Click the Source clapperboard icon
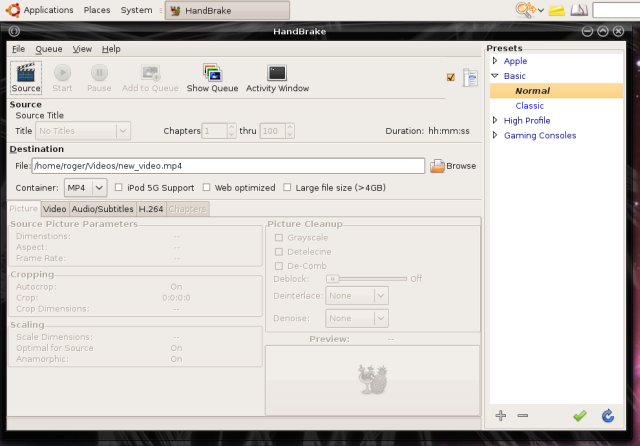This screenshot has width=640, height=446. (25, 72)
